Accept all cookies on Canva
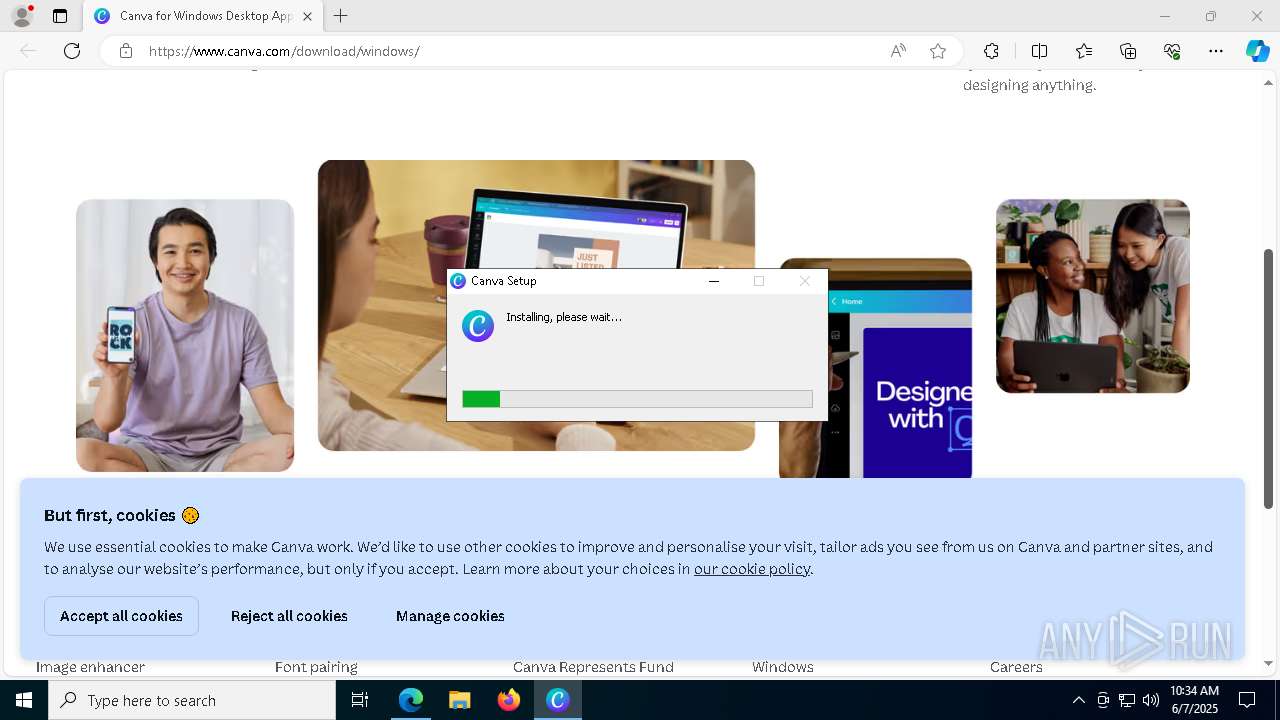 (x=121, y=616)
